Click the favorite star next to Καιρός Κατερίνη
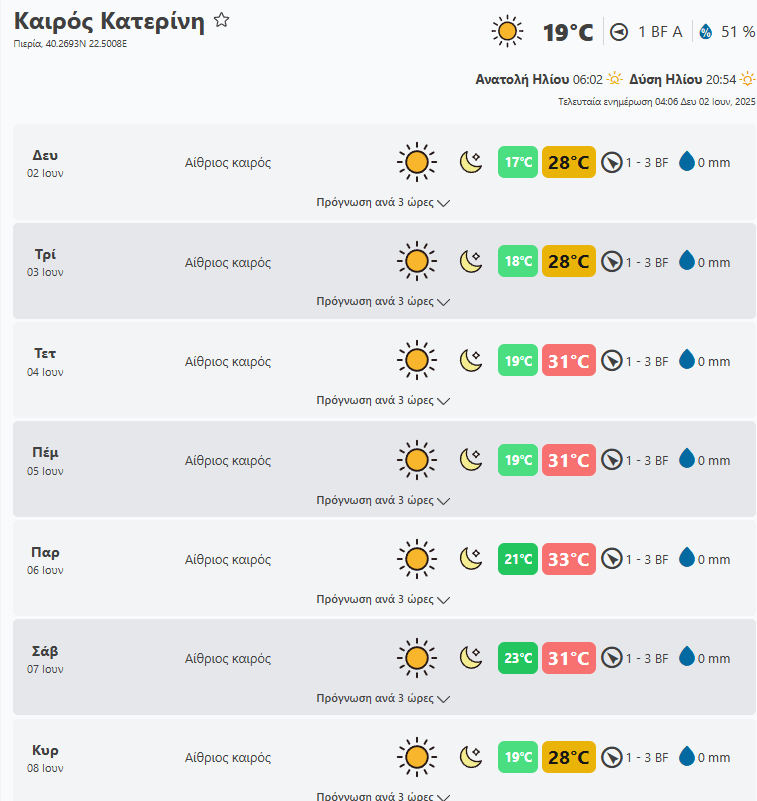757x801 pixels. click(222, 20)
